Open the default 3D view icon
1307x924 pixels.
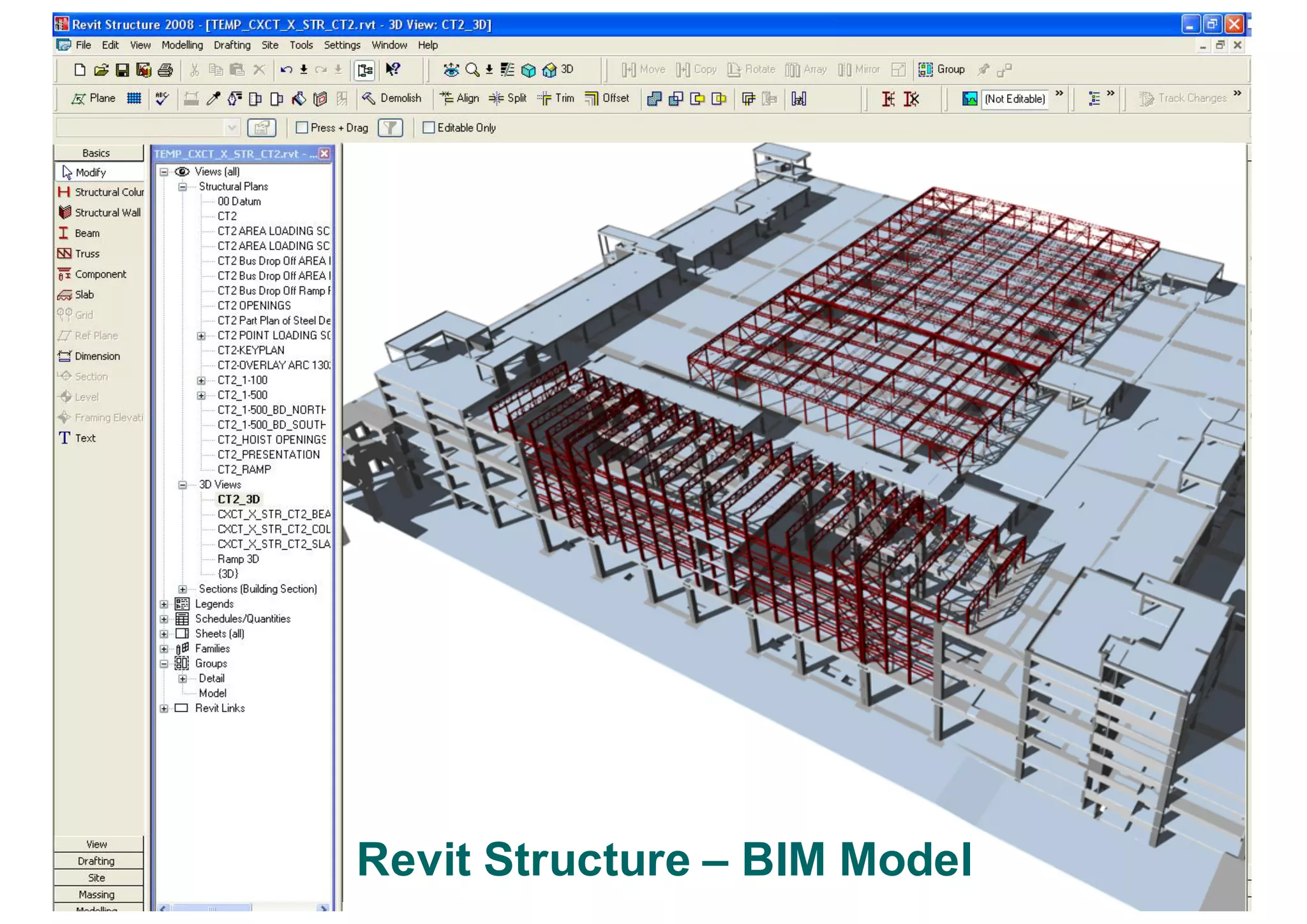(557, 70)
